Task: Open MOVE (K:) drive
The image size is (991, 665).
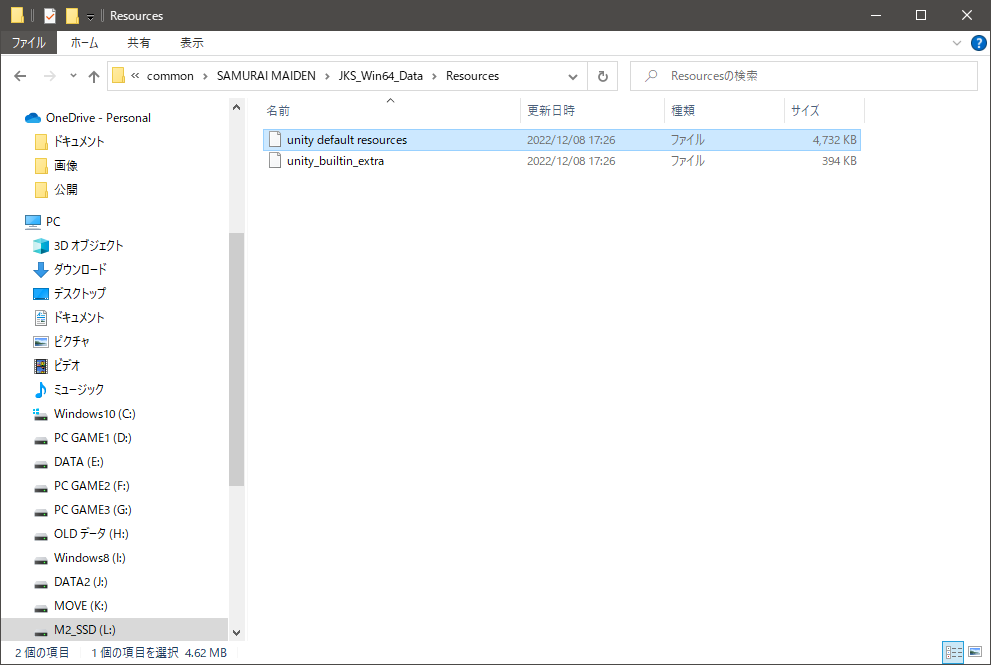Action: tap(81, 606)
